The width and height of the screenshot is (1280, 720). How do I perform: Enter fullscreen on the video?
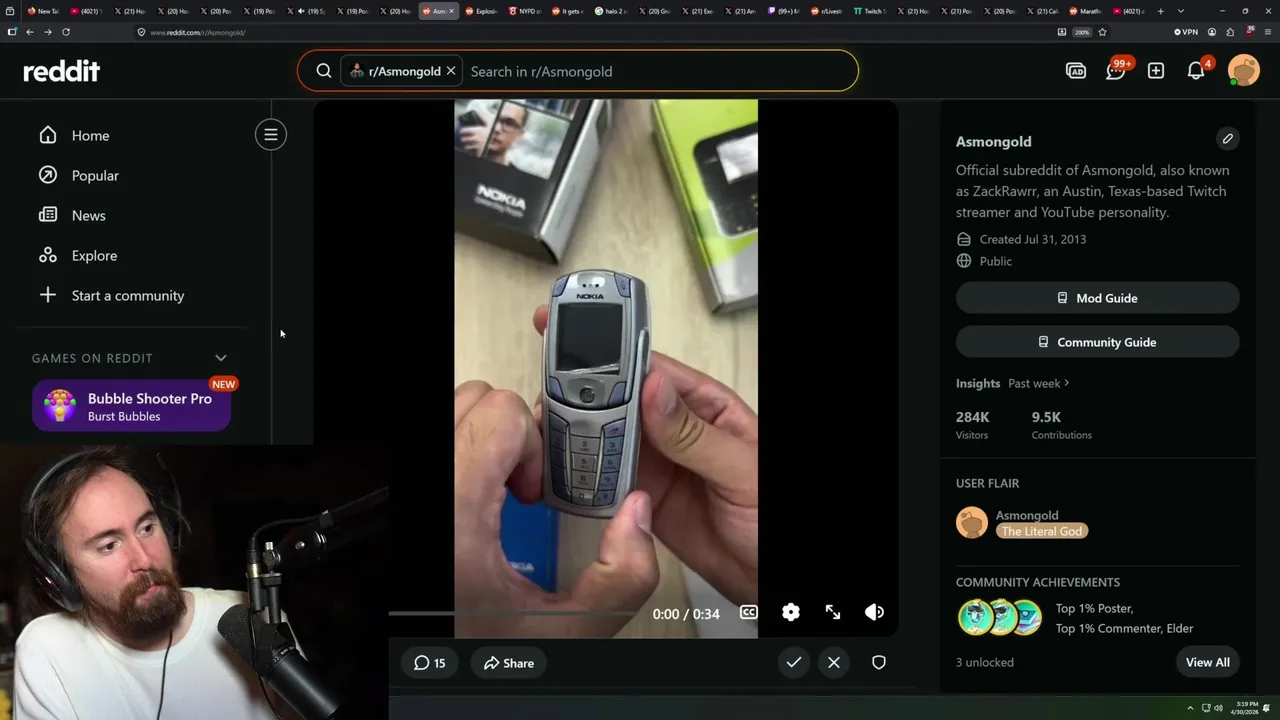(x=833, y=612)
